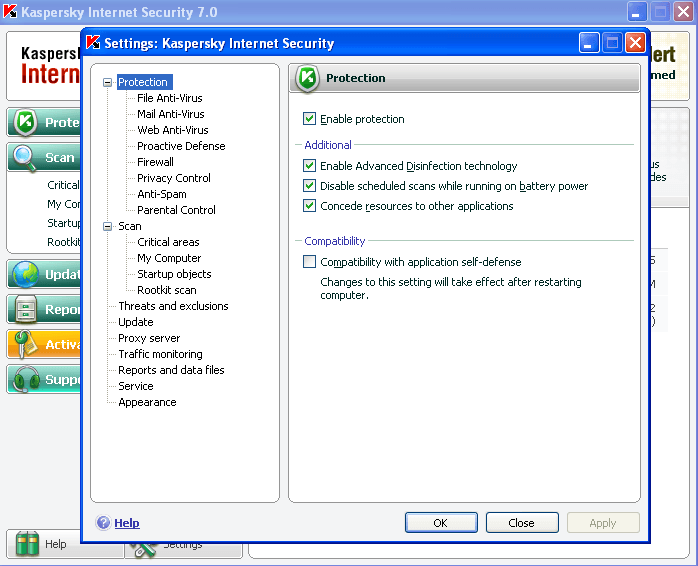Maximize the Settings dialog
Image resolution: width=698 pixels, height=566 pixels.
[613, 43]
